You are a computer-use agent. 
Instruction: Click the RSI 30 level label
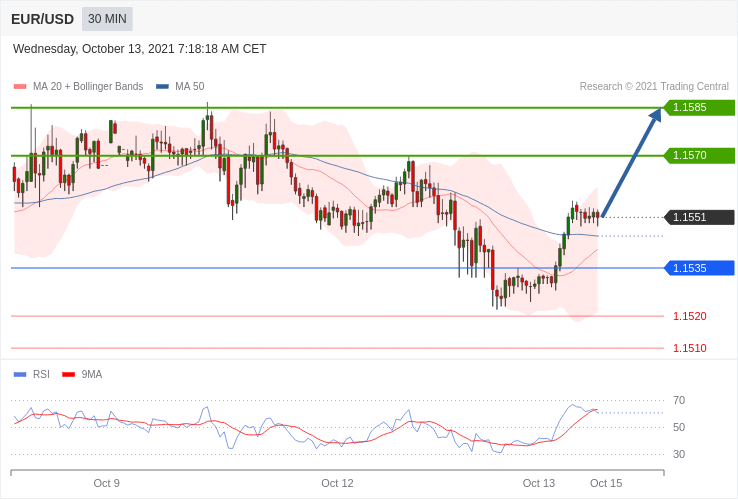[x=679, y=454]
